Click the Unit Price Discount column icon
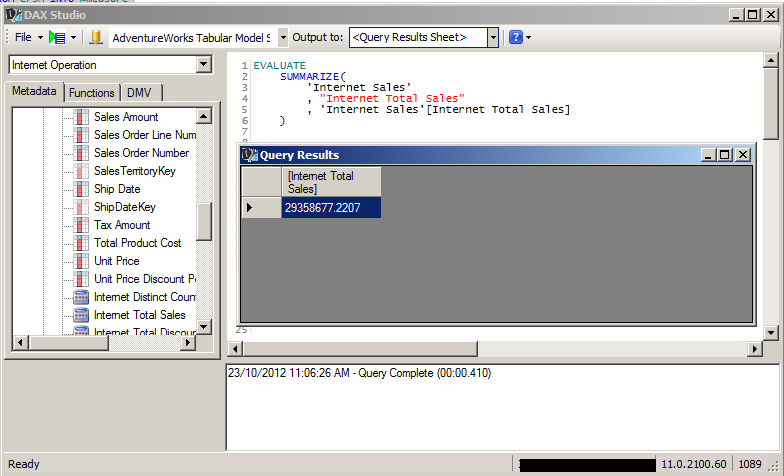The width and height of the screenshot is (784, 476). (81, 279)
